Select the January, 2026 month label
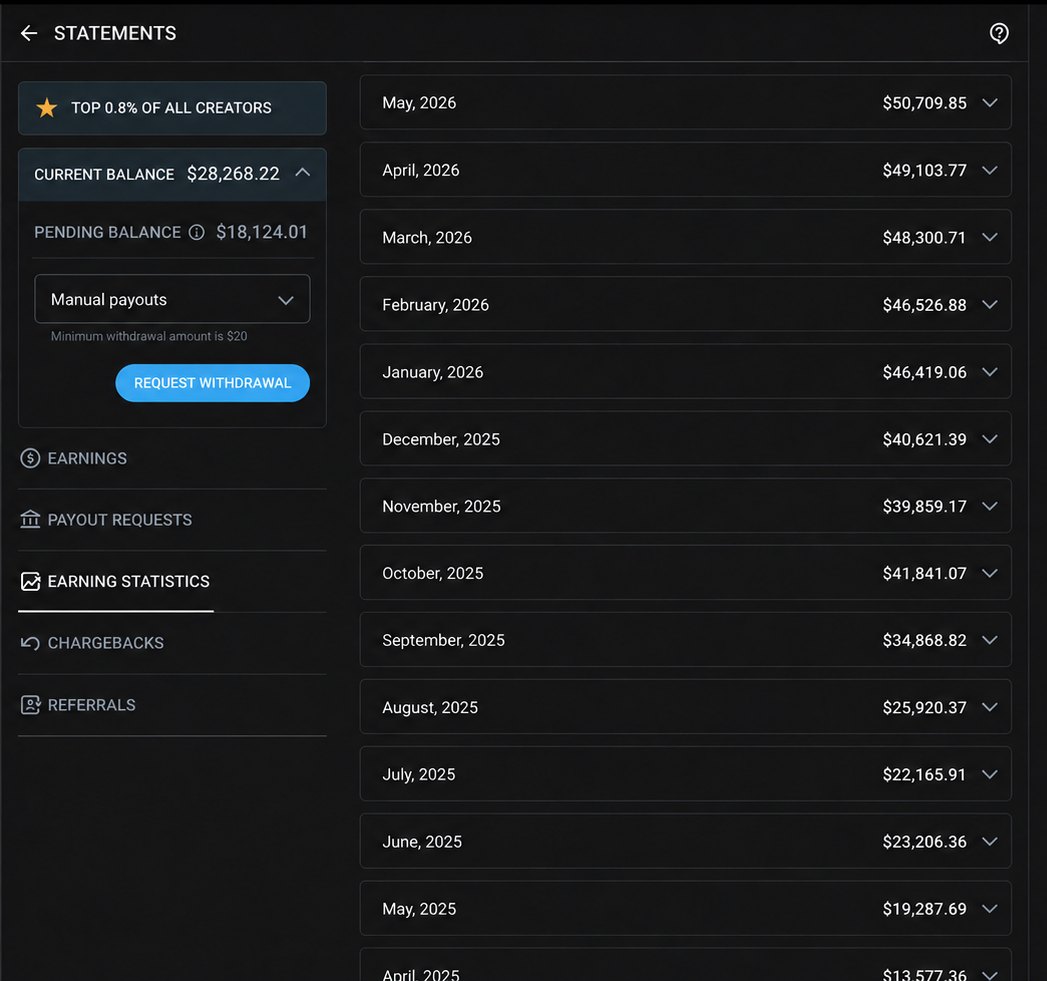The image size is (1047, 981). point(433,372)
